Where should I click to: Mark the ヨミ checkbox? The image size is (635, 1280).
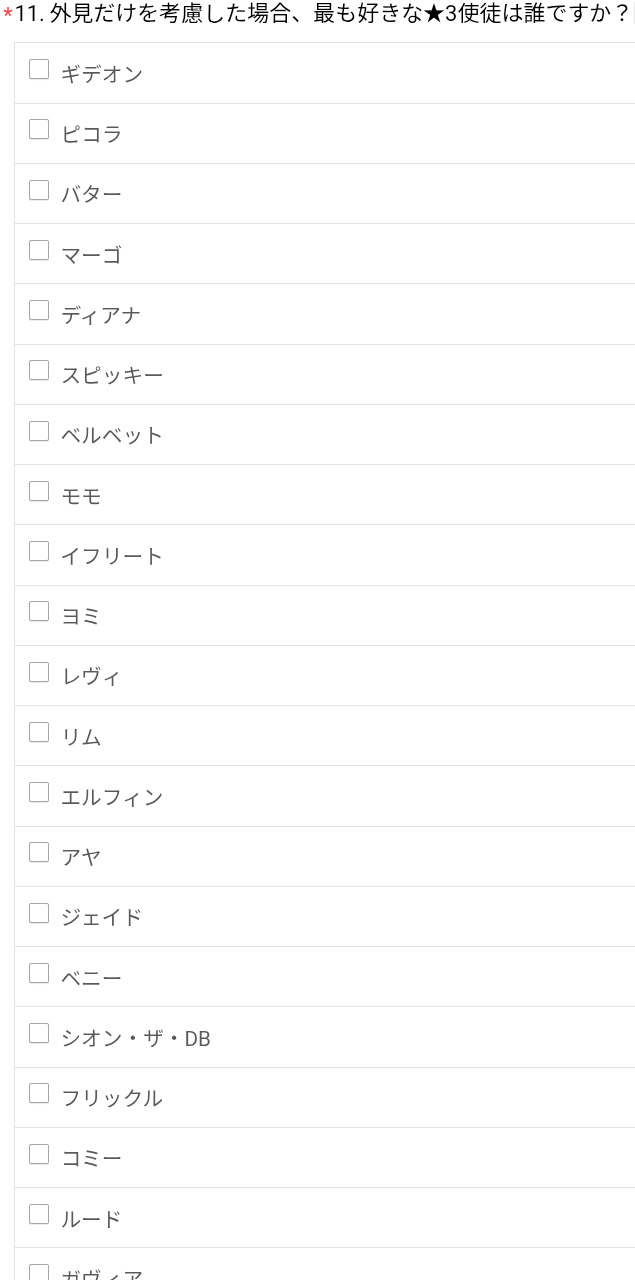pos(39,612)
